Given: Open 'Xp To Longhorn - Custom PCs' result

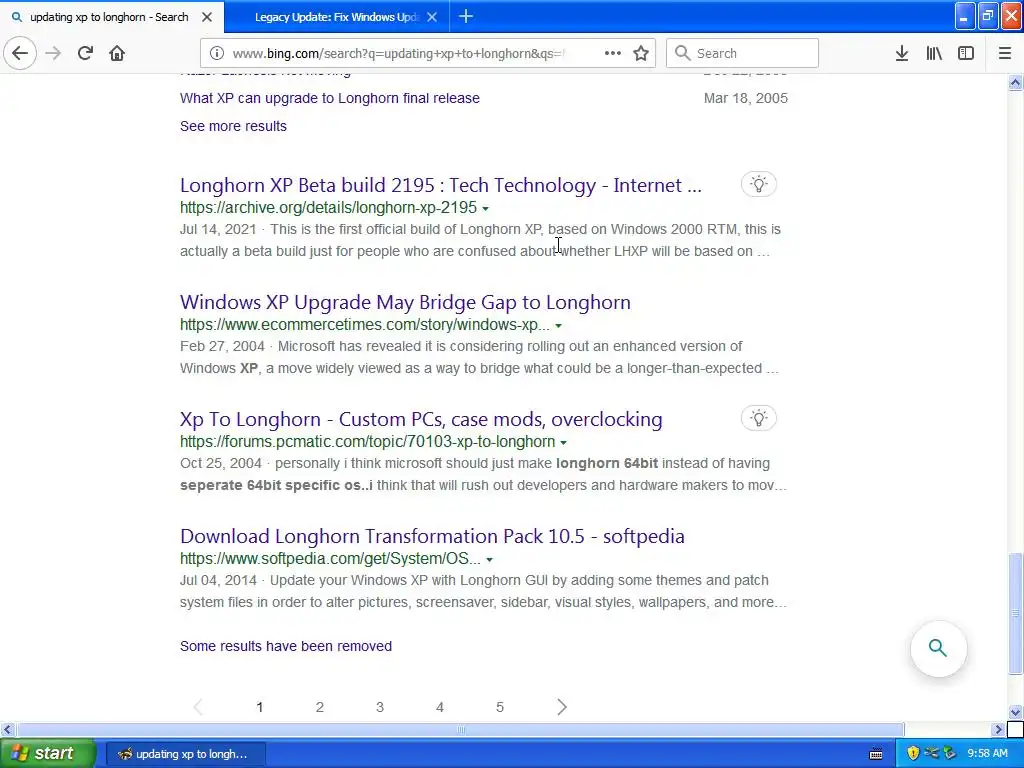Looking at the screenshot, I should pos(421,419).
